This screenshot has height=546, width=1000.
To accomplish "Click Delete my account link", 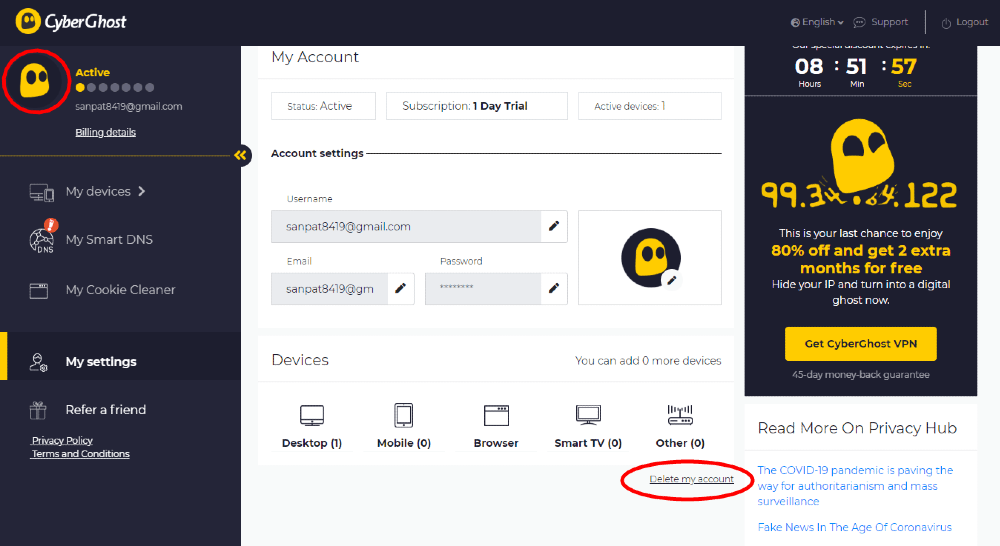I will (x=691, y=479).
